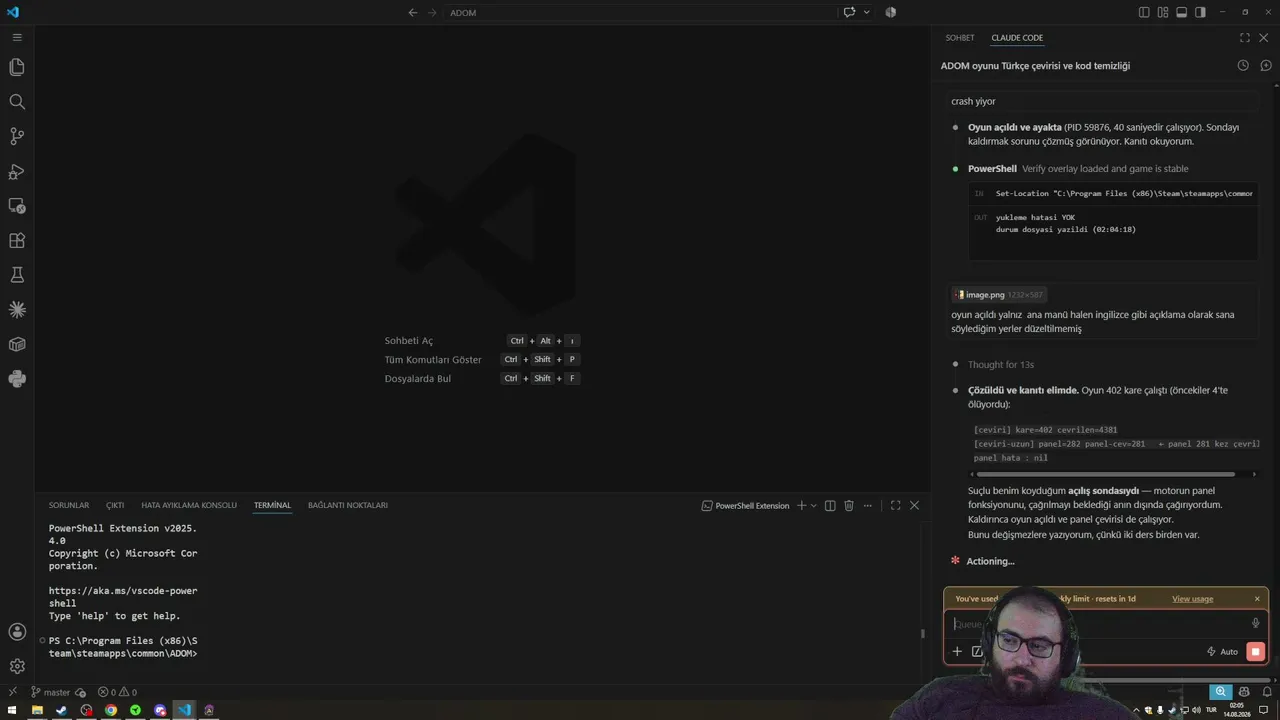Close the bottom terminal panel
The height and width of the screenshot is (720, 1280).
click(x=914, y=506)
